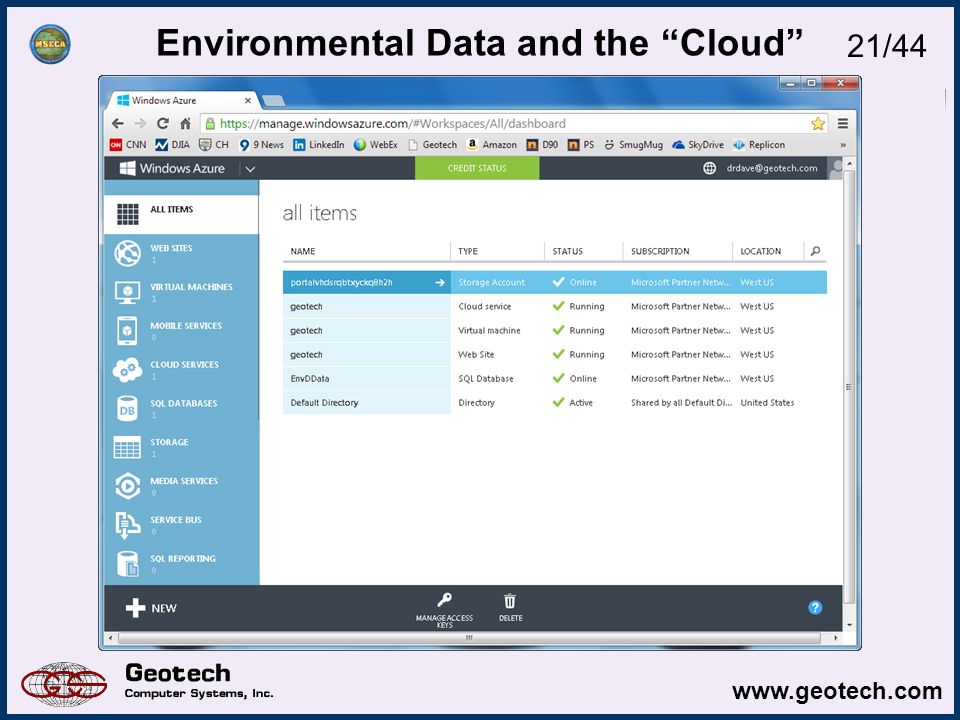Sort by the Status column header
Image resolution: width=960 pixels, height=720 pixels.
(568, 251)
